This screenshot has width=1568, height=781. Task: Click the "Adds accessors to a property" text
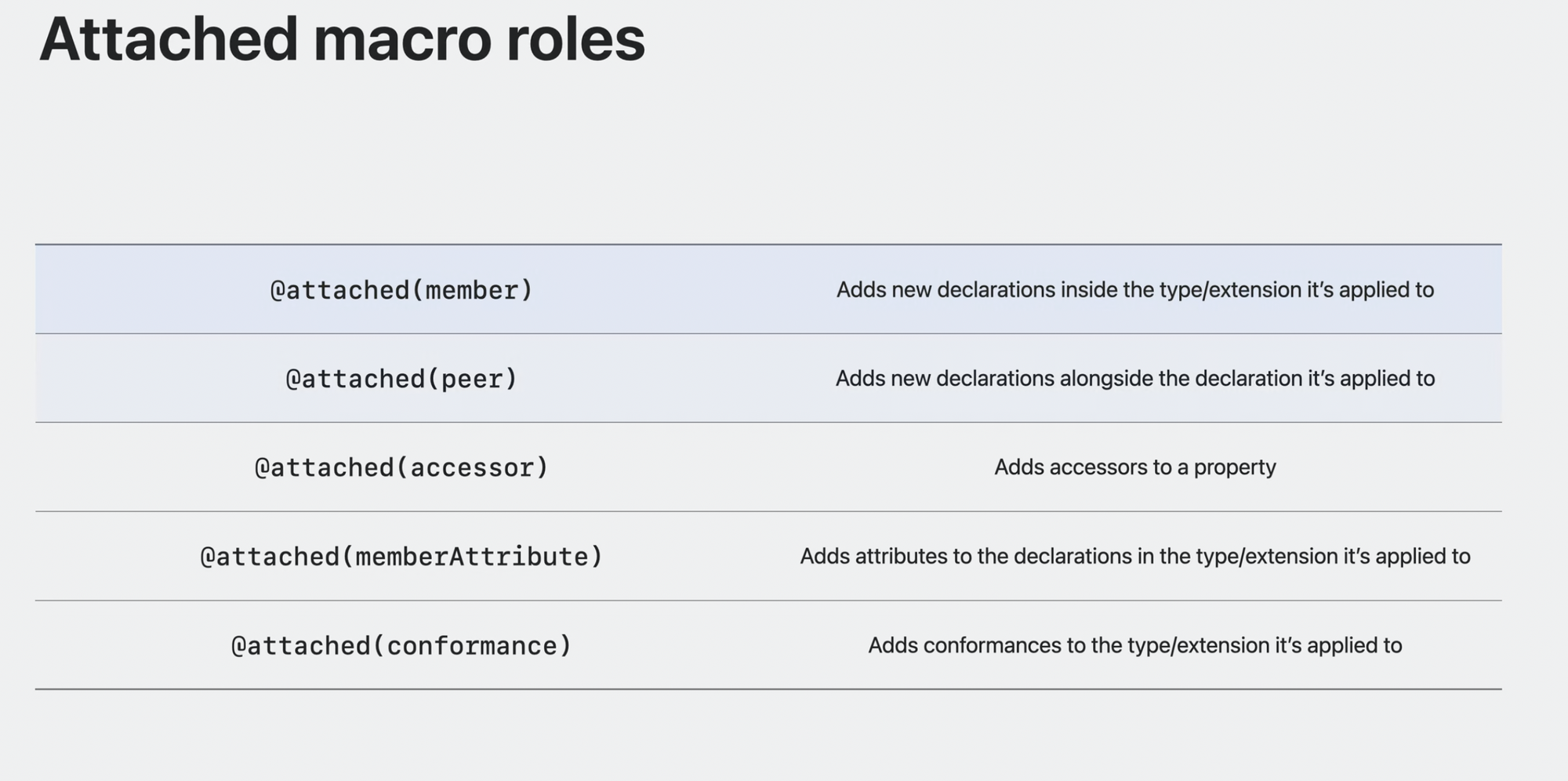coord(1134,467)
